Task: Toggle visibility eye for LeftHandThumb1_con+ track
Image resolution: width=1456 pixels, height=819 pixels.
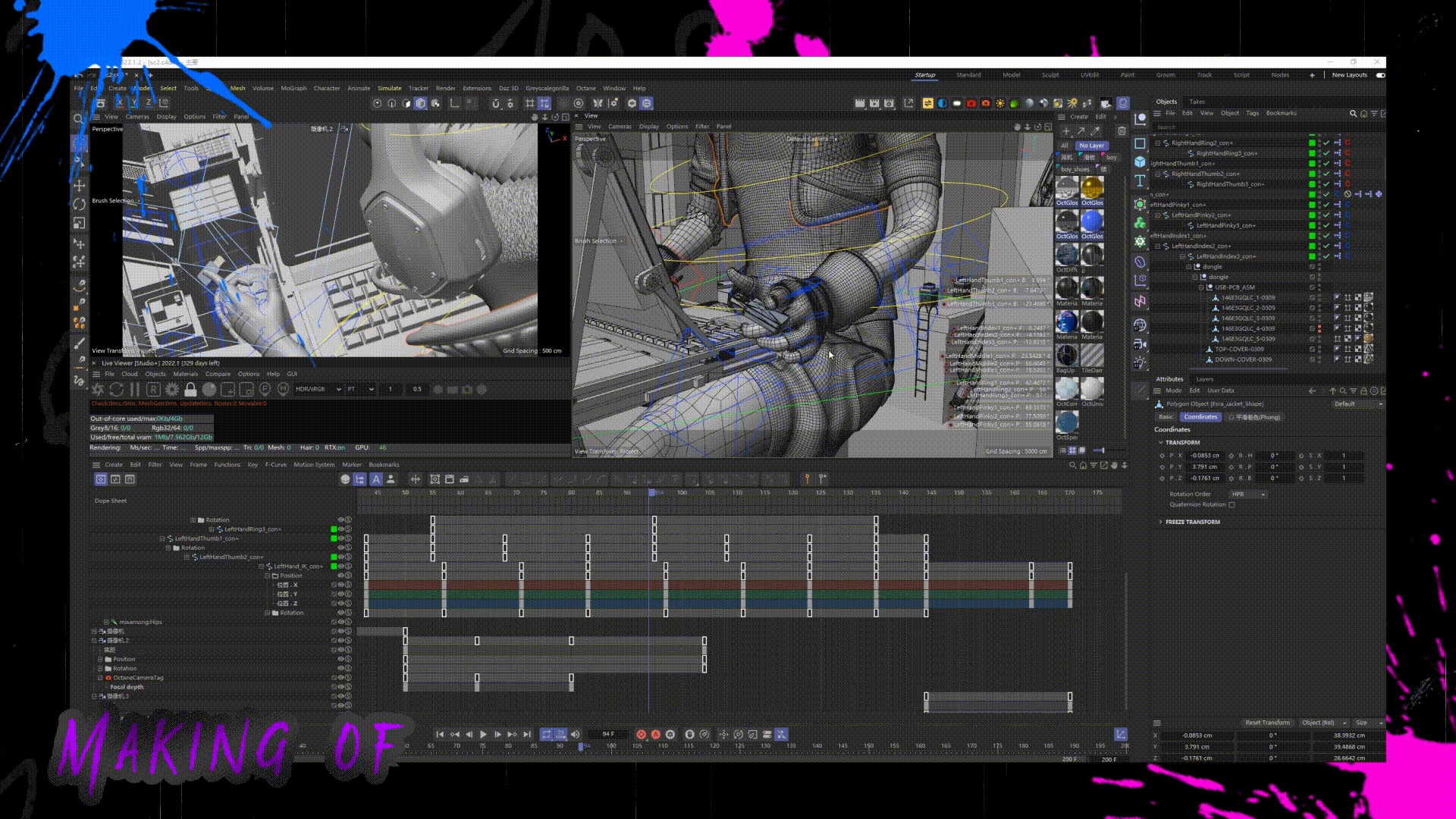Action: pos(340,538)
